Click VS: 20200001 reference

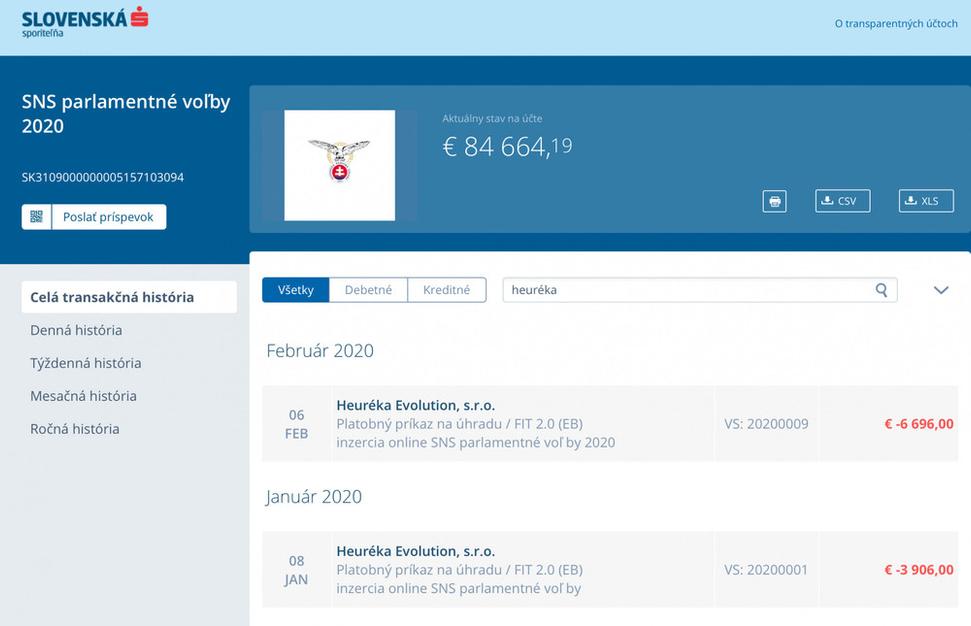click(x=766, y=570)
